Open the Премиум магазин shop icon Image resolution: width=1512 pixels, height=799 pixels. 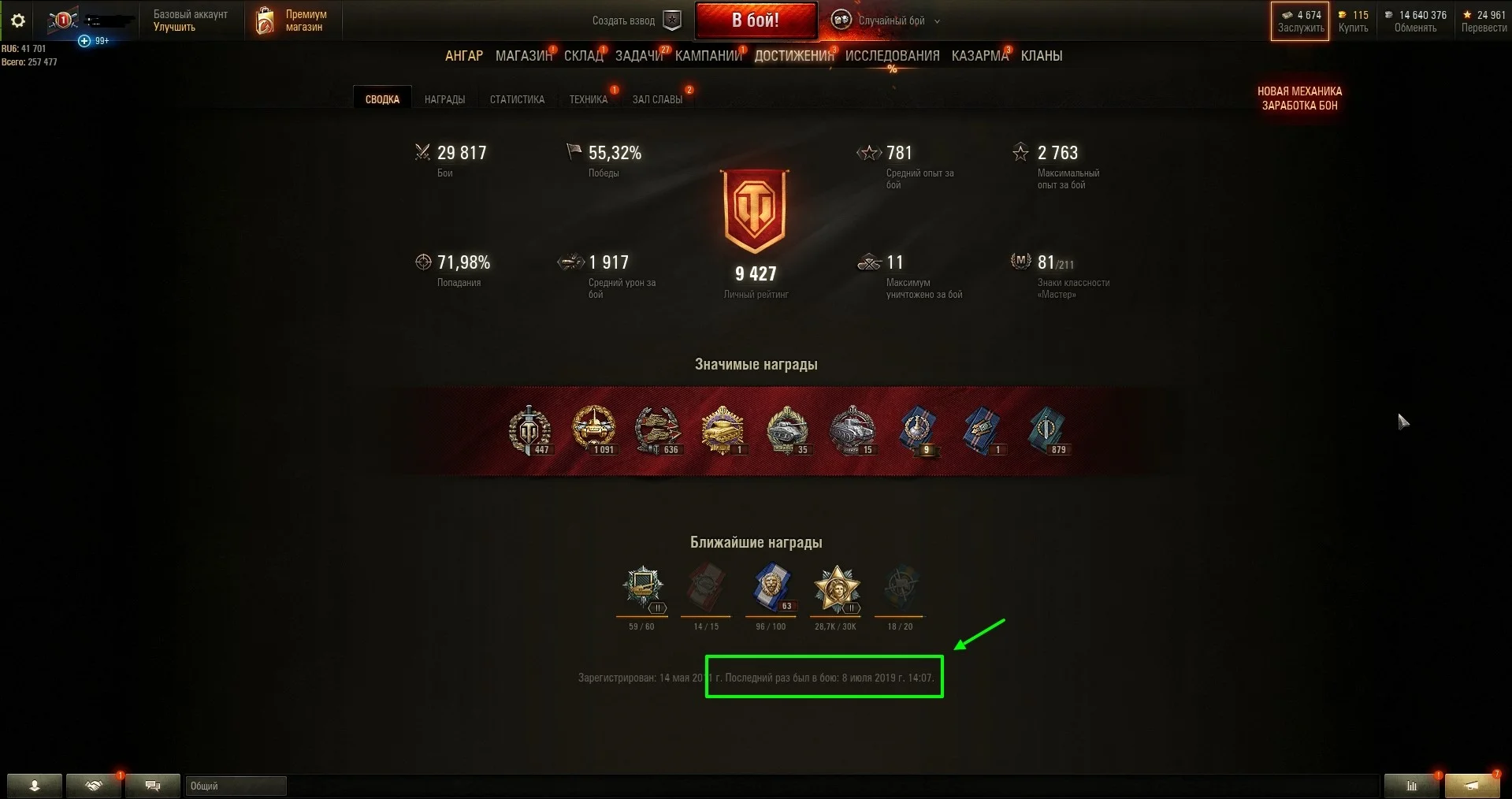(266, 20)
